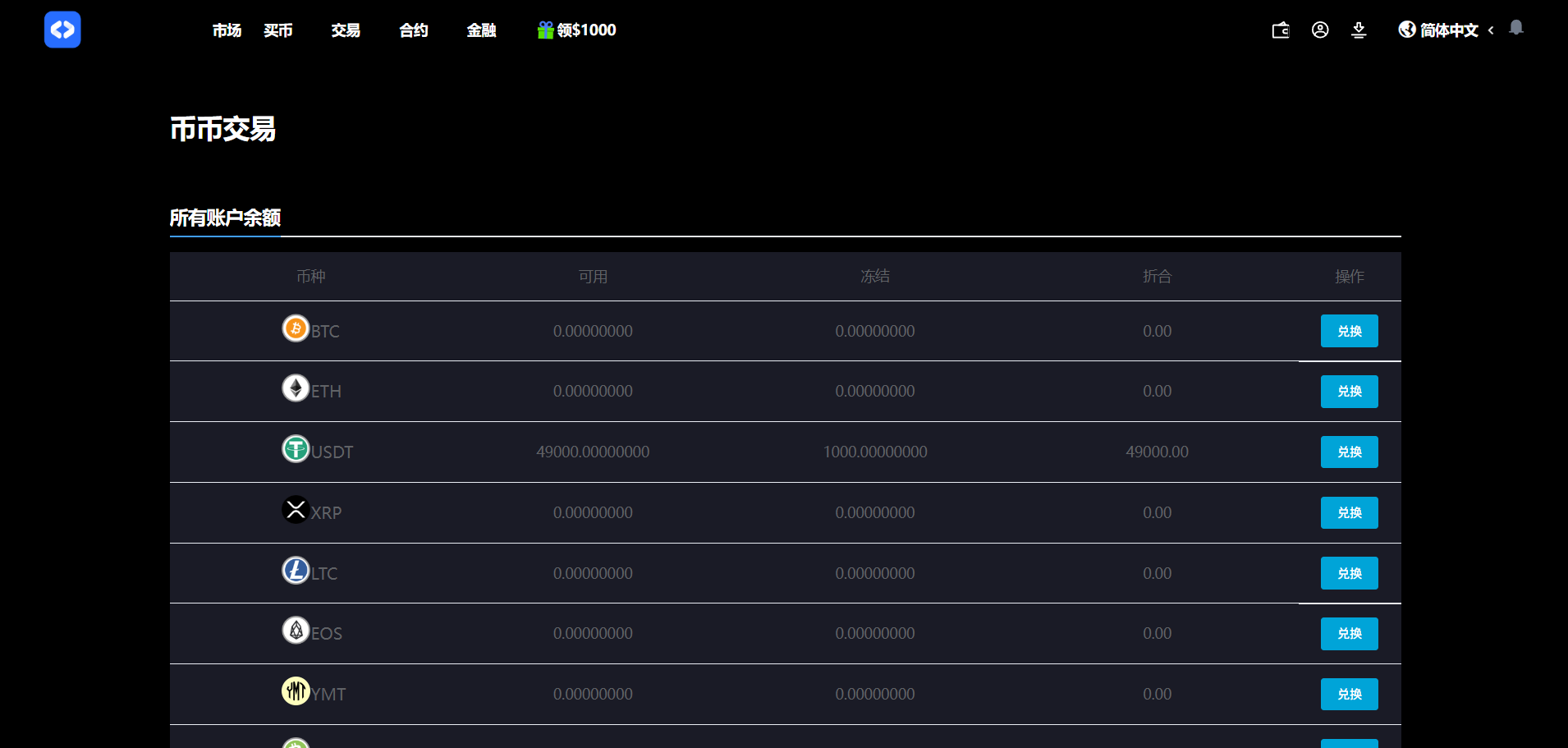Click the USDT Tether coin icon

click(x=296, y=449)
